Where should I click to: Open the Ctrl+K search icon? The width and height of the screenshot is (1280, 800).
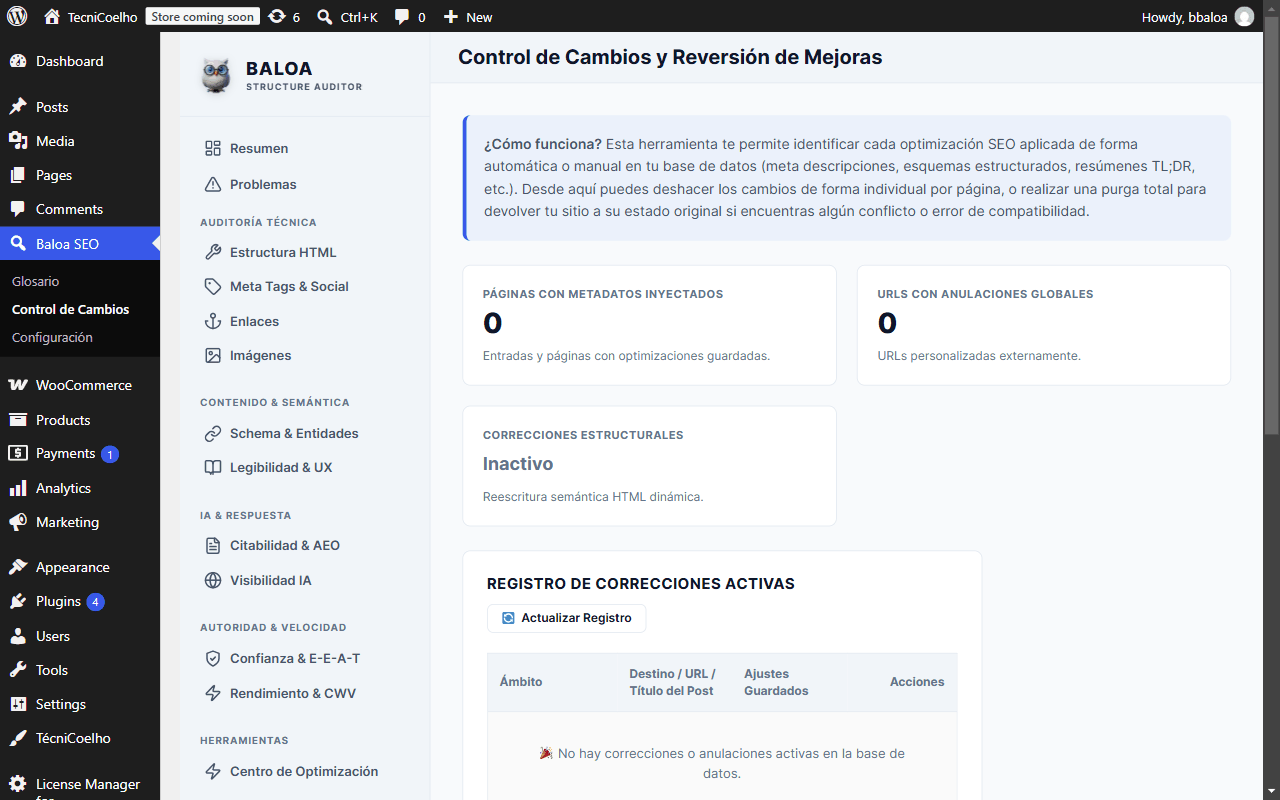pos(324,16)
